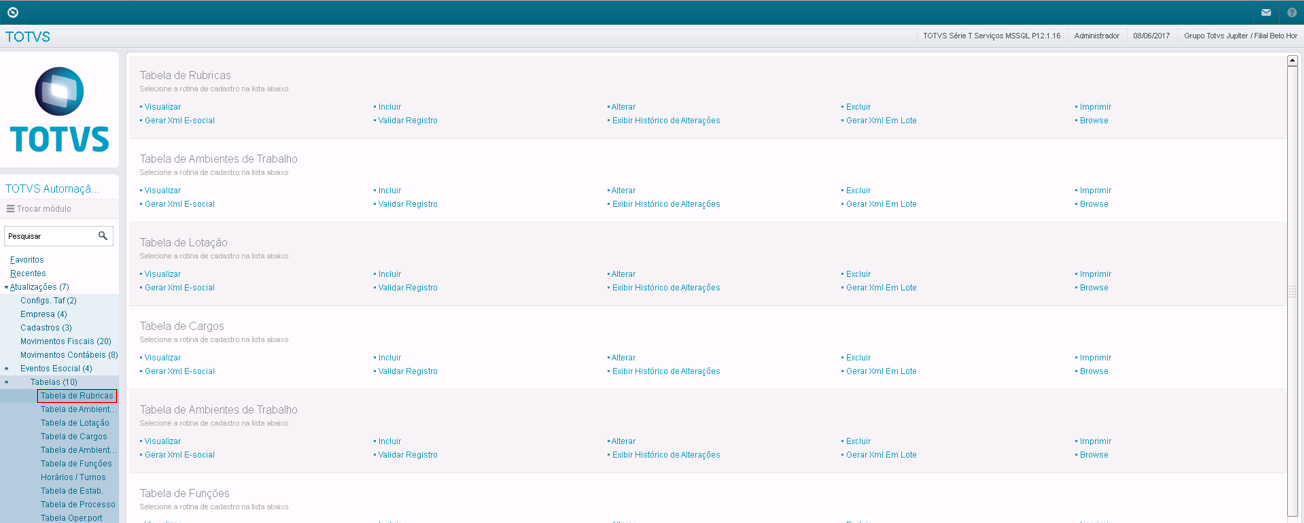Click the 08/06/2017 date in header
Screen dimensions: 1304x523
pos(1151,36)
